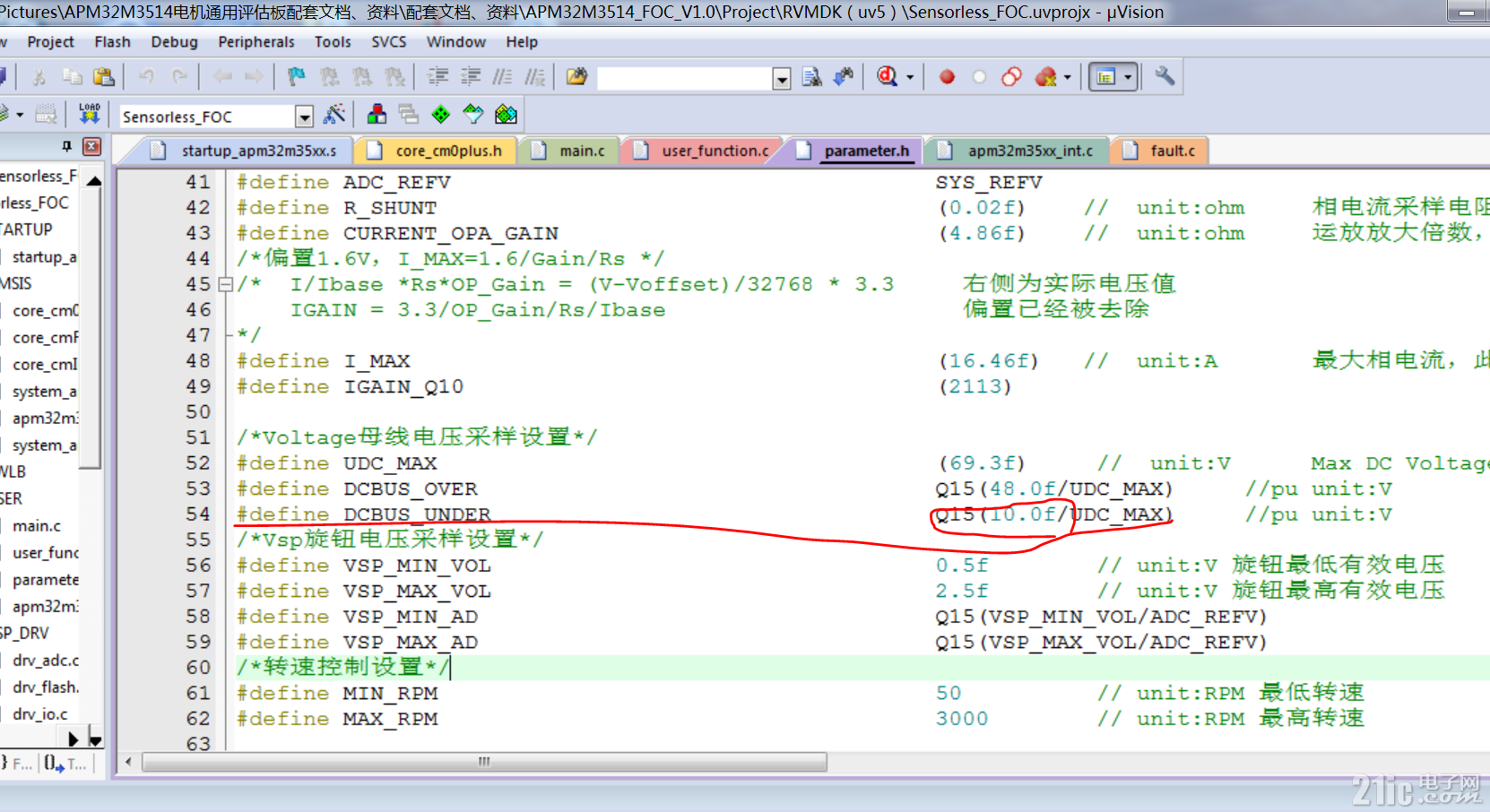Enable/disable breakpoint white circle icon
This screenshot has width=1490, height=812.
click(x=979, y=78)
